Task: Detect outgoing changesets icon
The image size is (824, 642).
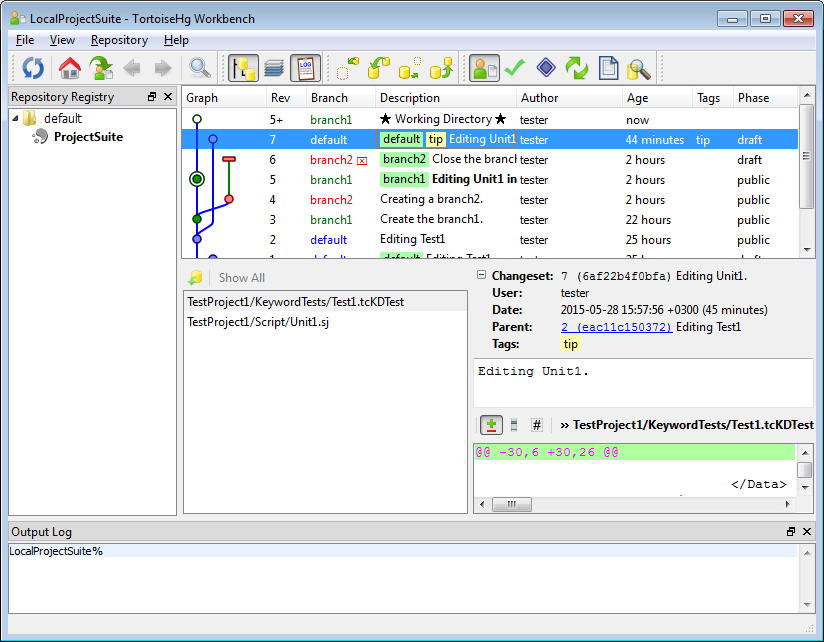Action: [x=409, y=68]
